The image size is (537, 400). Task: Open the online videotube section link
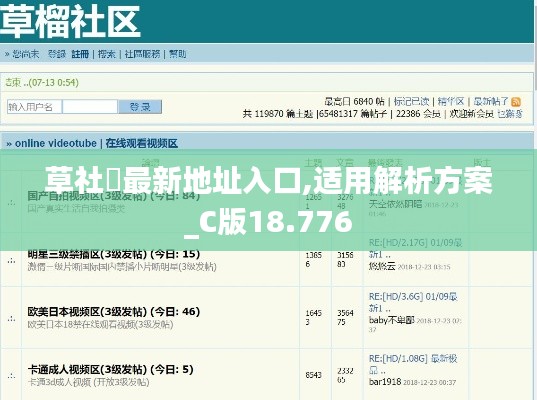pos(55,143)
